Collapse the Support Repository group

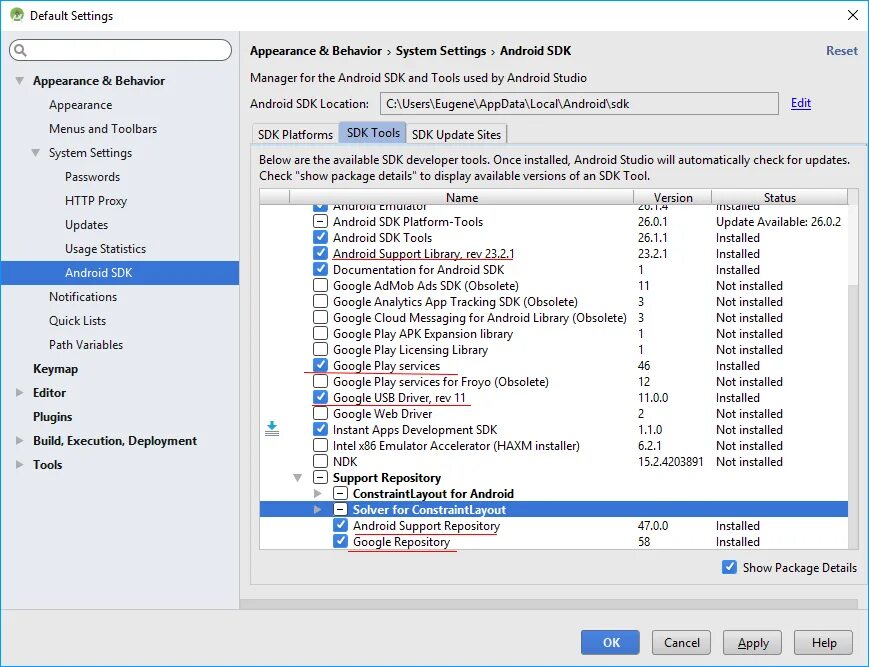[x=298, y=478]
